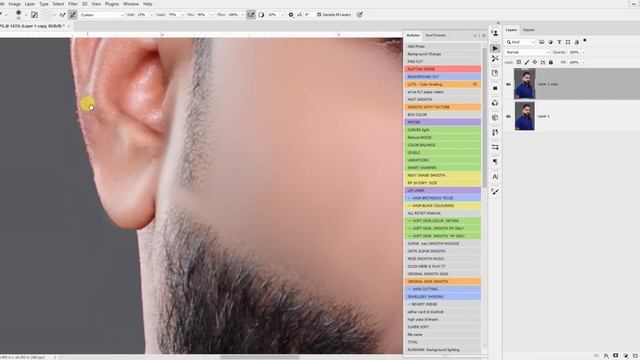
Task: Open the Wet percentage dropdown
Action: pyautogui.click(x=152, y=15)
